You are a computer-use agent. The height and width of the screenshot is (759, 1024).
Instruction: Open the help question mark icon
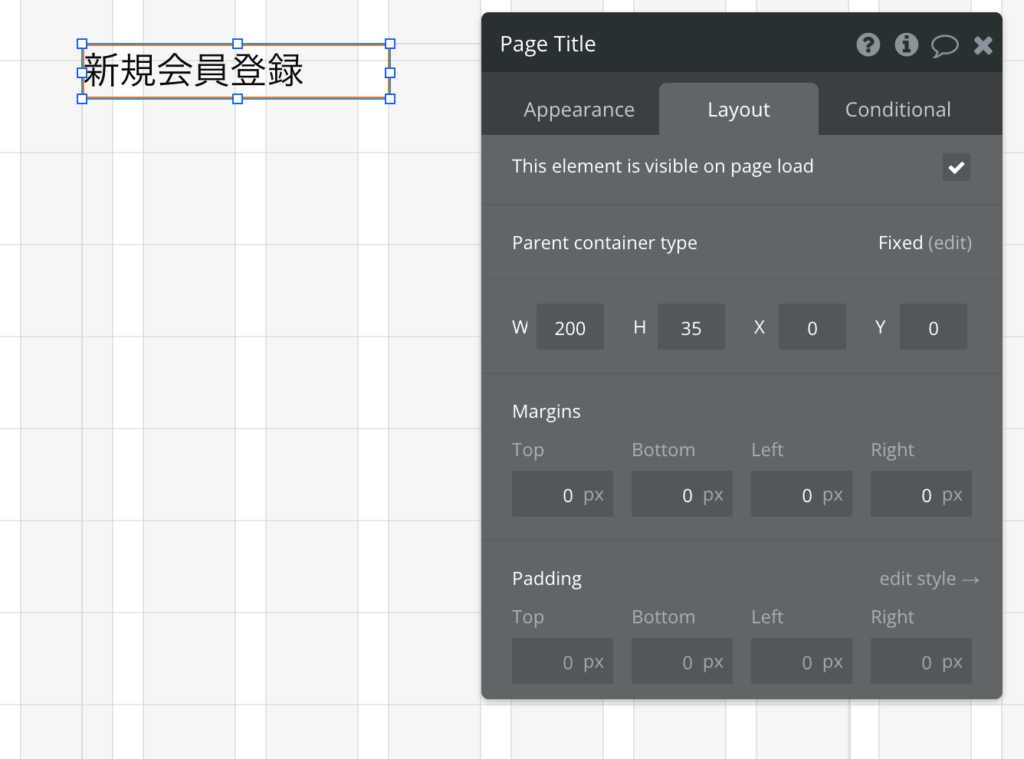coord(868,44)
